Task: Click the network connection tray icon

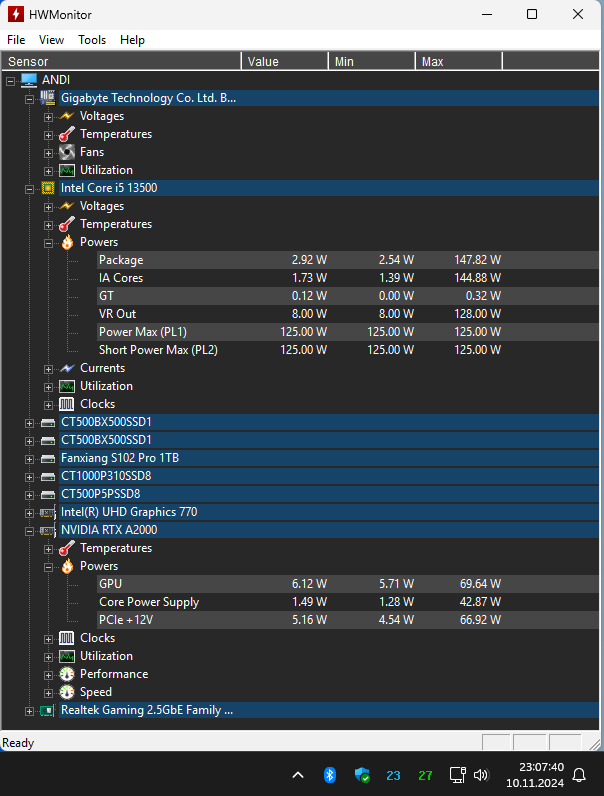Action: pyautogui.click(x=457, y=775)
